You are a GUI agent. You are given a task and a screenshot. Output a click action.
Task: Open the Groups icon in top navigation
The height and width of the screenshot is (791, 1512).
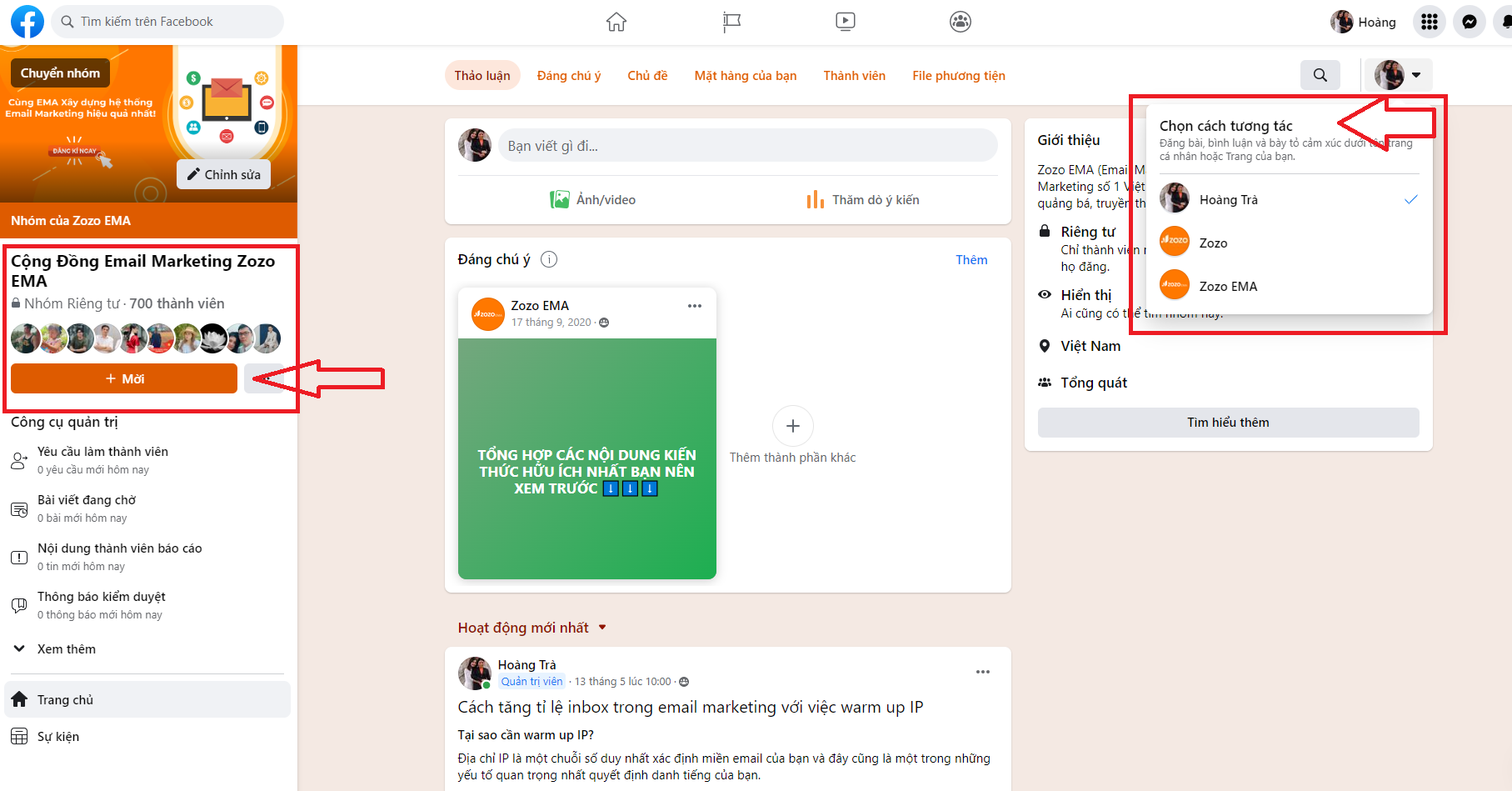[x=961, y=22]
